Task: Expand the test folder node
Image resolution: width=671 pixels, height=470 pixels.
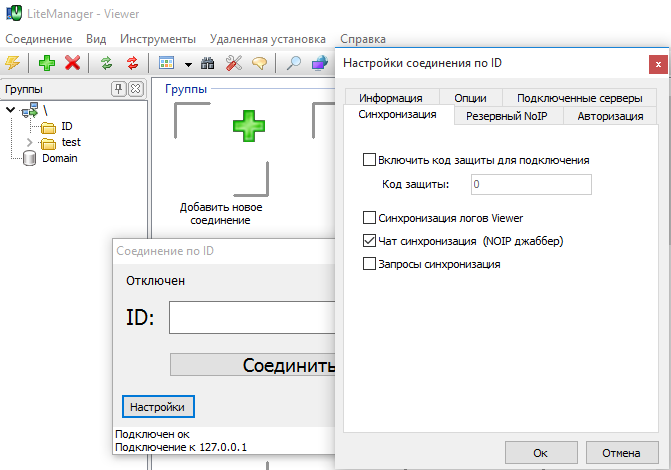Action: tap(29, 142)
